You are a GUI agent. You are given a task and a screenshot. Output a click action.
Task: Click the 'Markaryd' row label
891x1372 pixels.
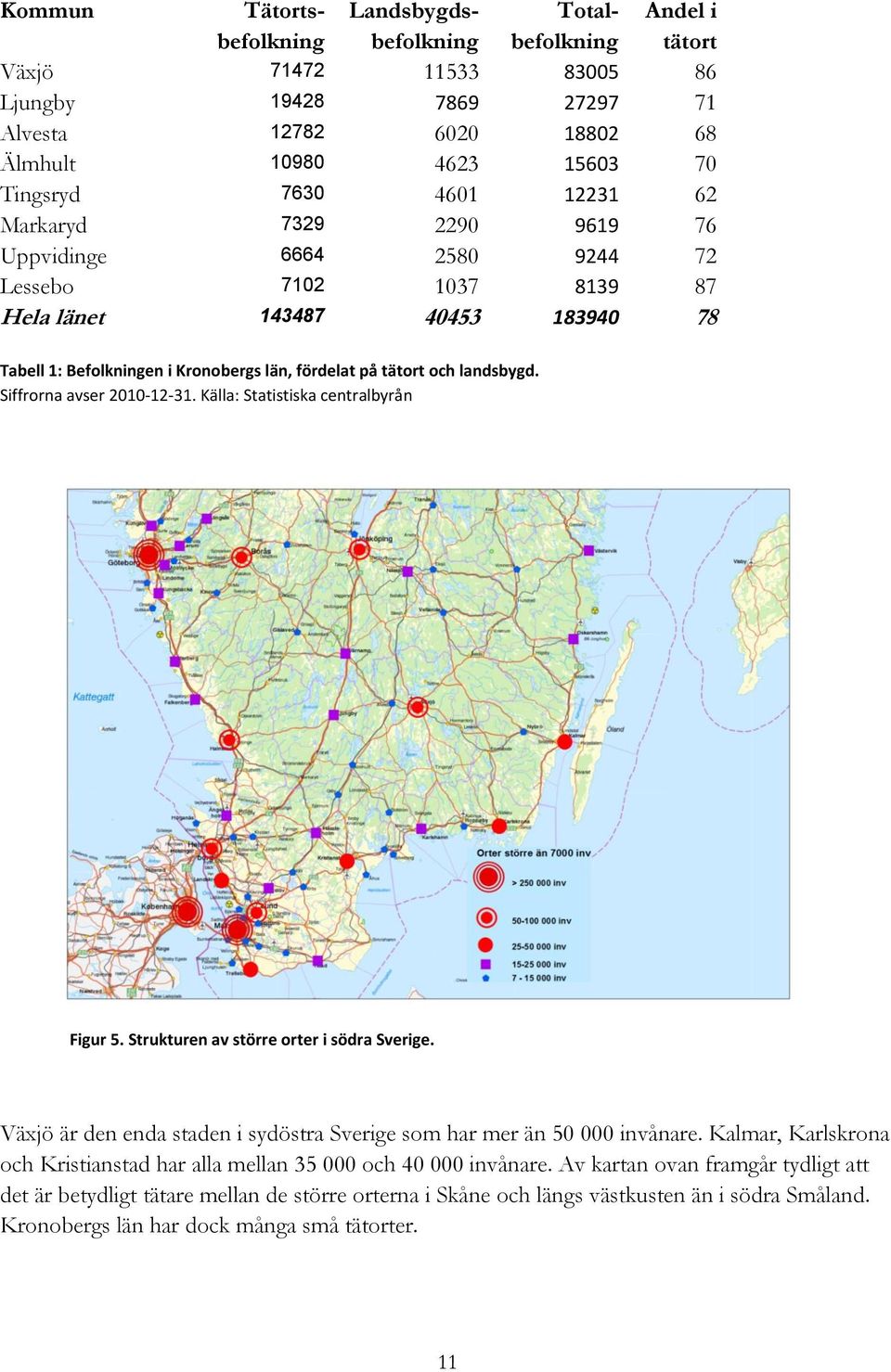tap(44, 225)
